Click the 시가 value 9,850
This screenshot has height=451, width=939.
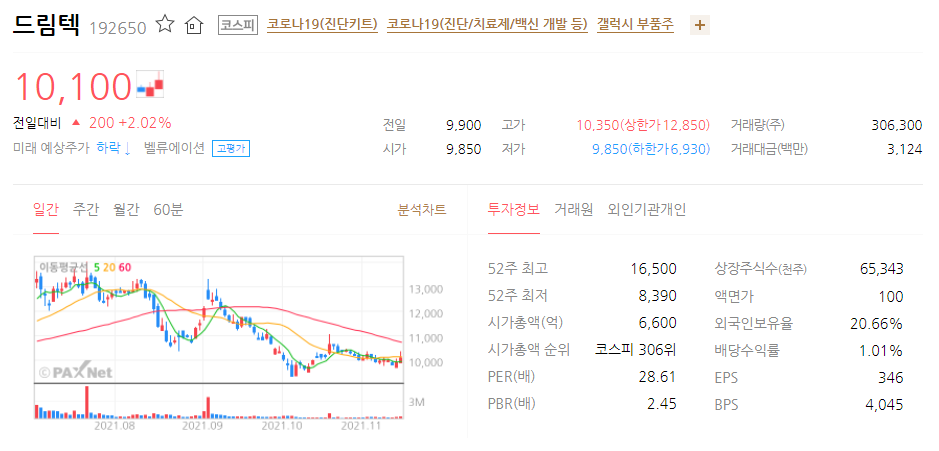(464, 149)
